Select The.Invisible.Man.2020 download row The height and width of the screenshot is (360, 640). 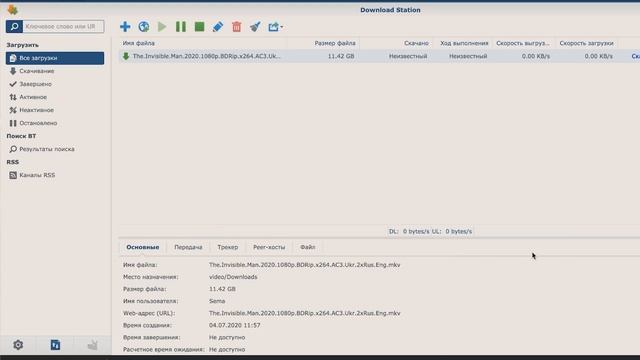pos(380,56)
